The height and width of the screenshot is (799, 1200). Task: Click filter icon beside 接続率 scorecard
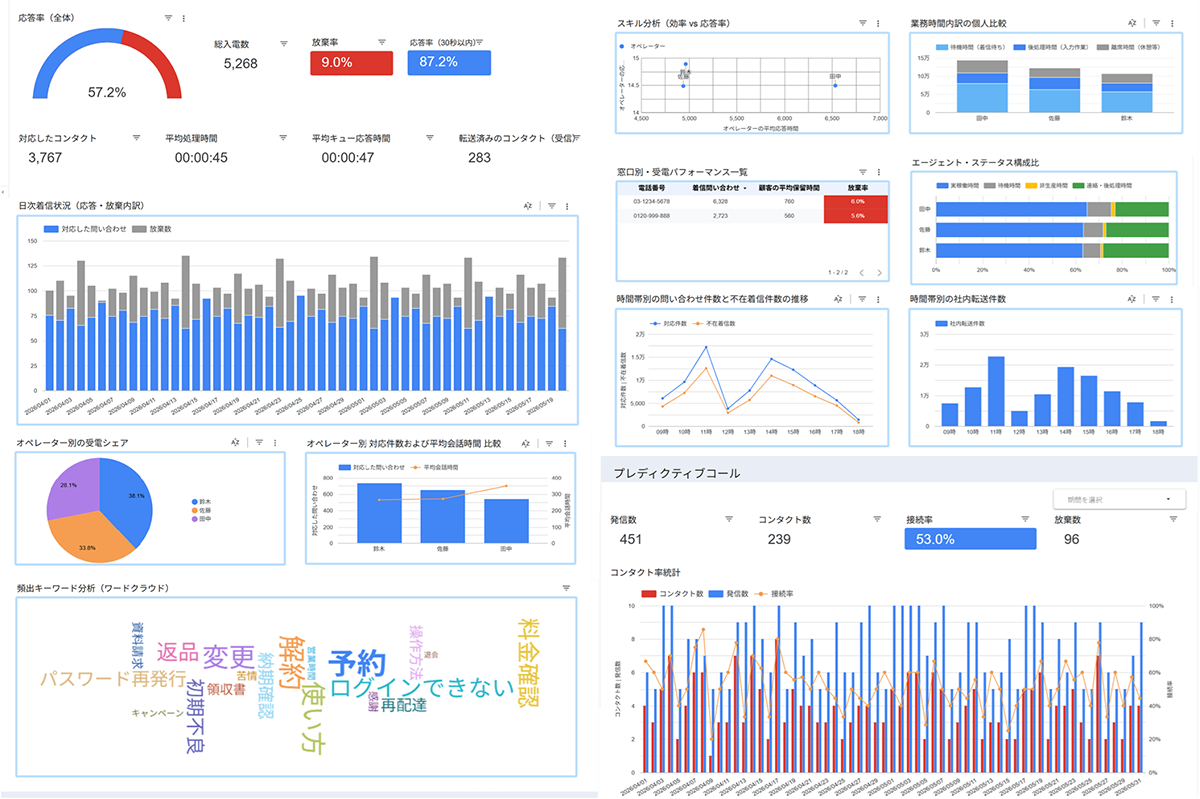pos(1026,519)
